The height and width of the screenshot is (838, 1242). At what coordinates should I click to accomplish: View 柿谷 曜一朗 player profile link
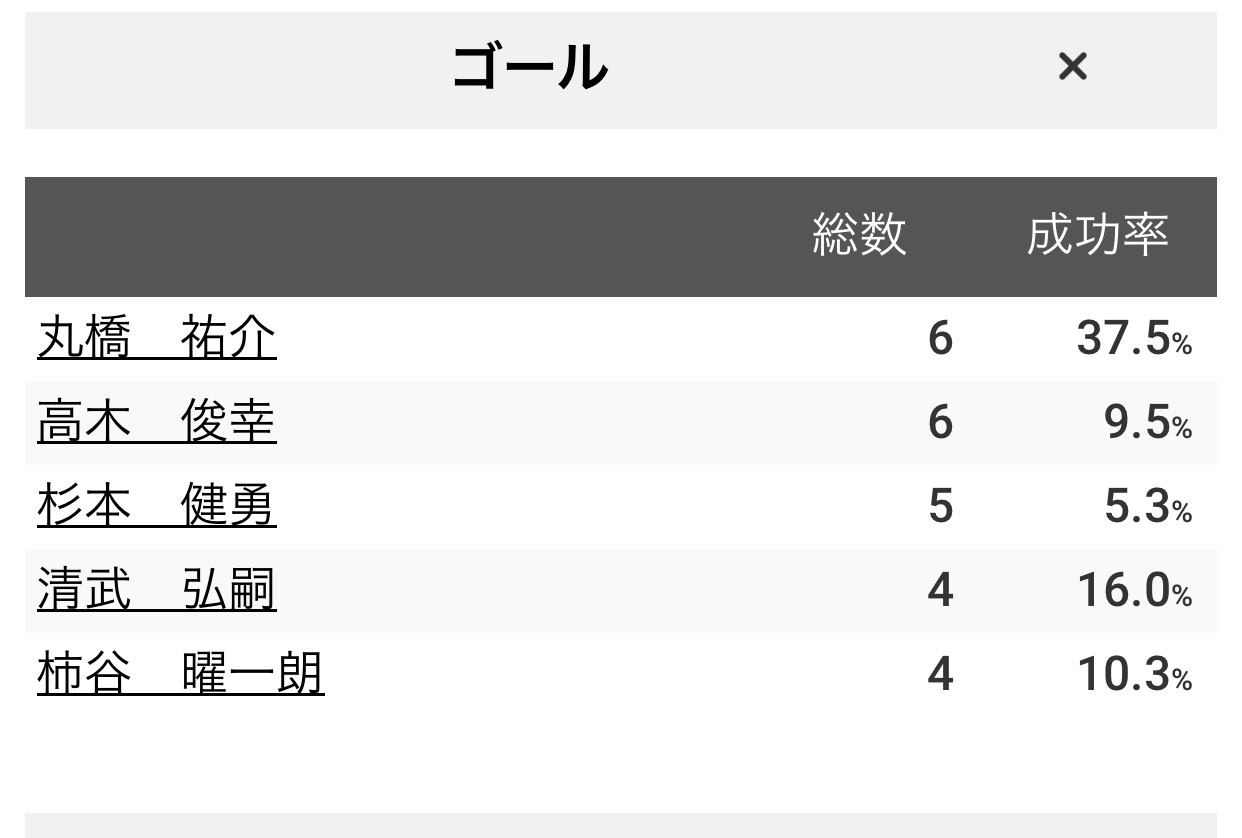[x=180, y=675]
